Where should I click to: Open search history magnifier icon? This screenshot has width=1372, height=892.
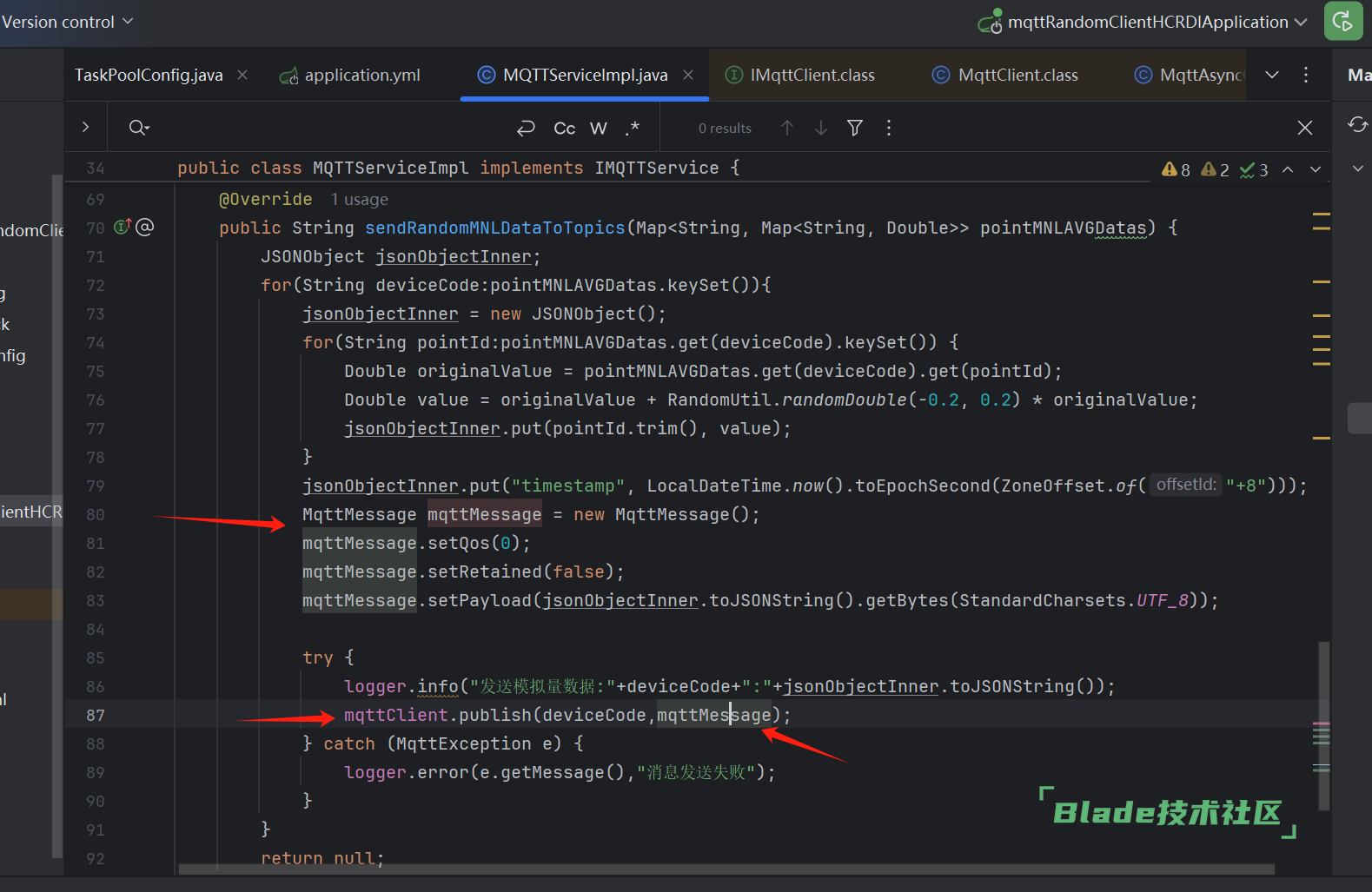(x=139, y=129)
